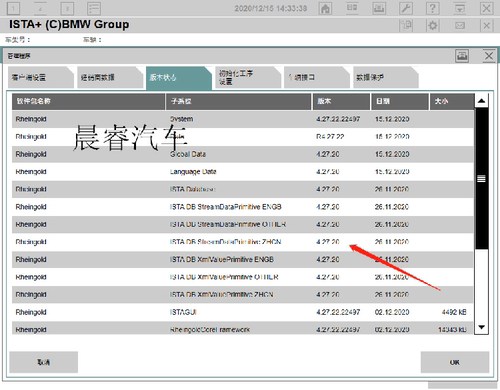
Task: Switch to the 经销商数据 tab
Action: [110, 77]
